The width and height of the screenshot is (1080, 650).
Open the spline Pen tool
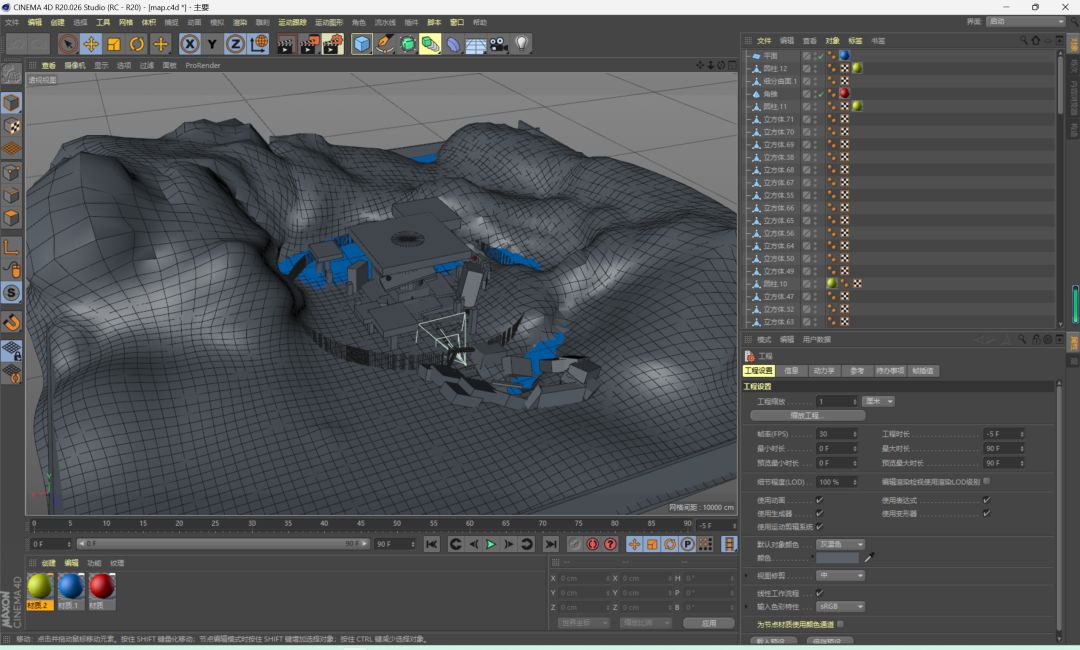coord(385,44)
